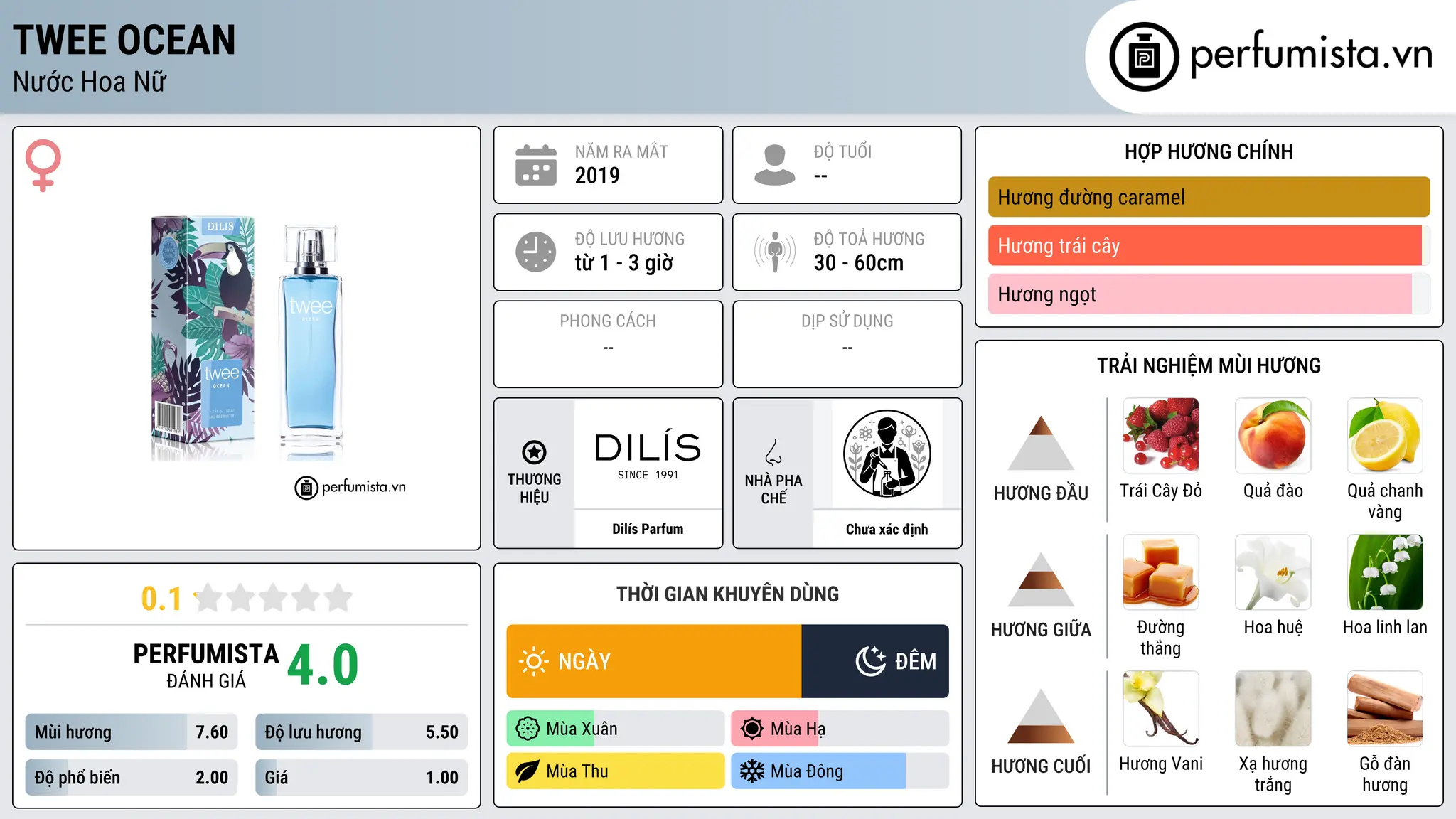The image size is (1456, 819).
Task: Select the Hương trái cây accord bar
Action: [1209, 245]
